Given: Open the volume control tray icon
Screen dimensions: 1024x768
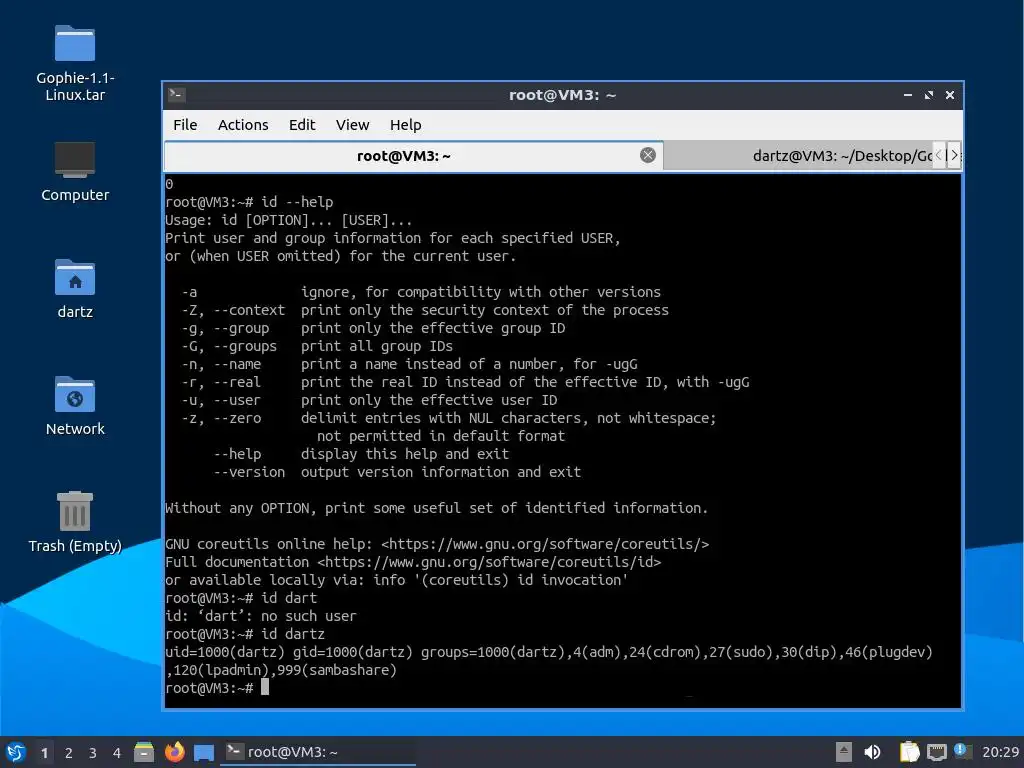Looking at the screenshot, I should 872,752.
